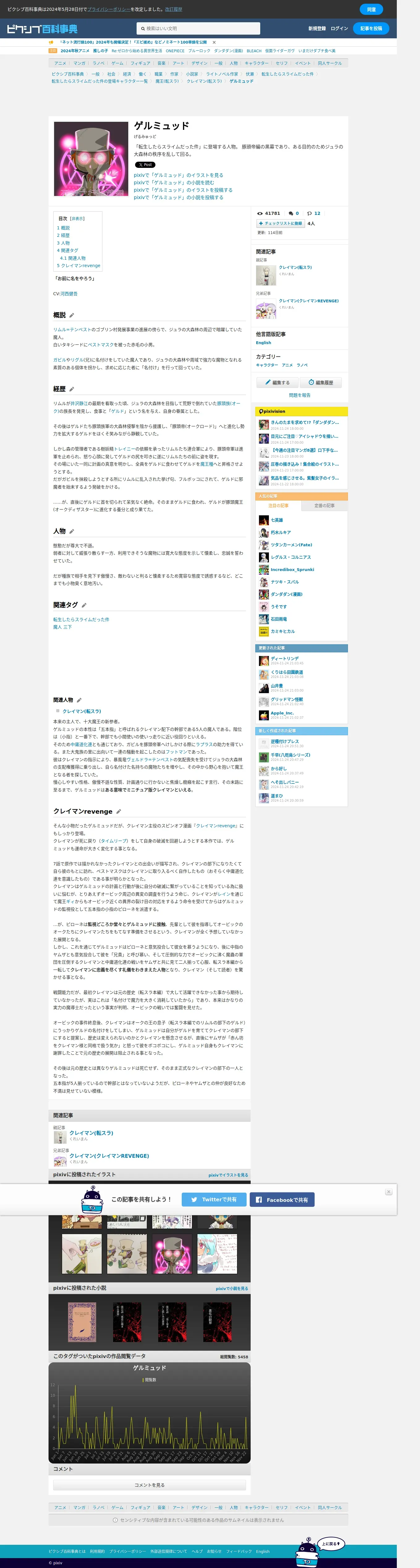This screenshot has width=420, height=1568.
Task: Open クレイマン(転スラ) parent article thumbnail in sidebar
Action: tap(266, 275)
